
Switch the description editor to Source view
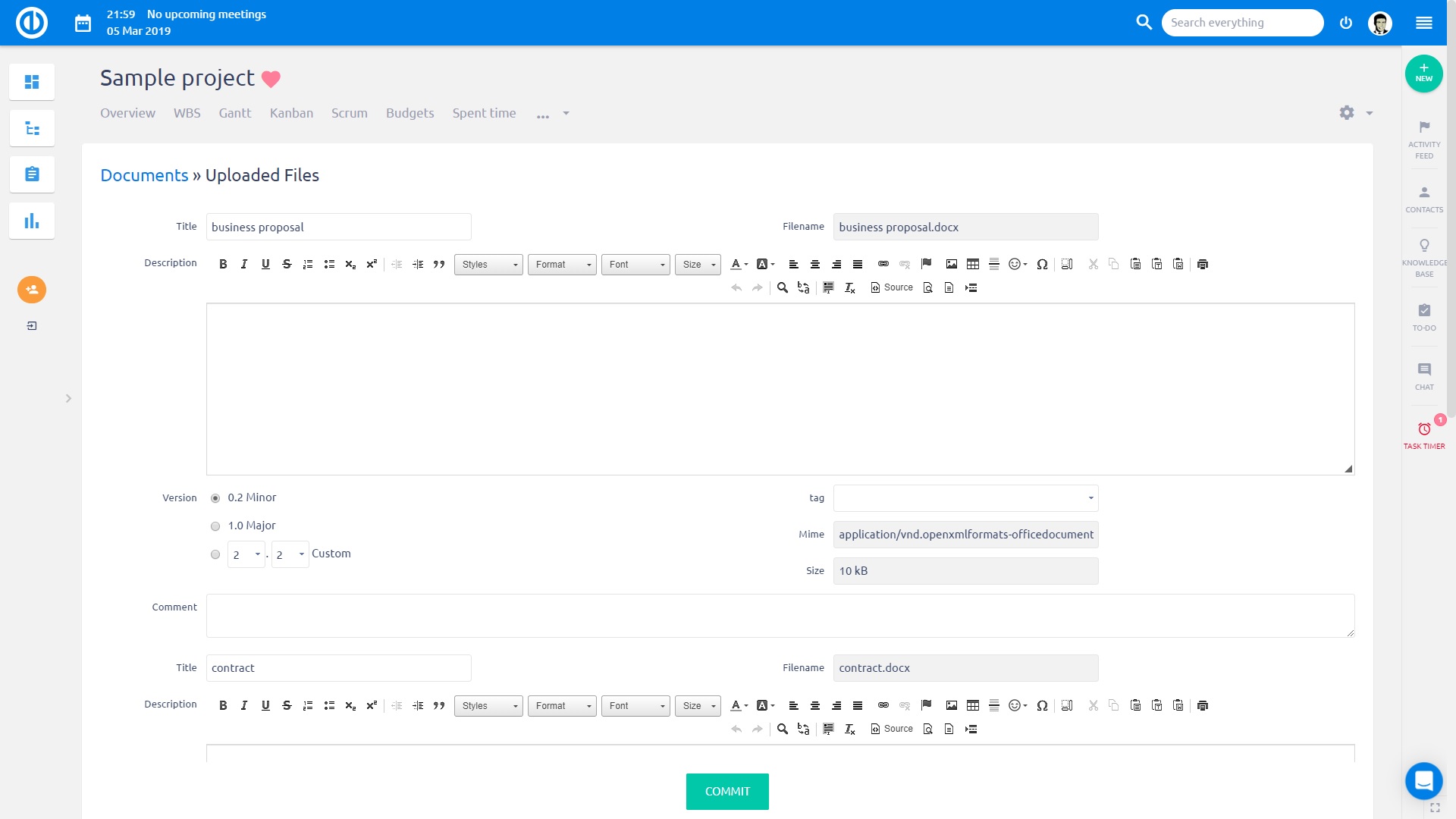click(x=891, y=287)
